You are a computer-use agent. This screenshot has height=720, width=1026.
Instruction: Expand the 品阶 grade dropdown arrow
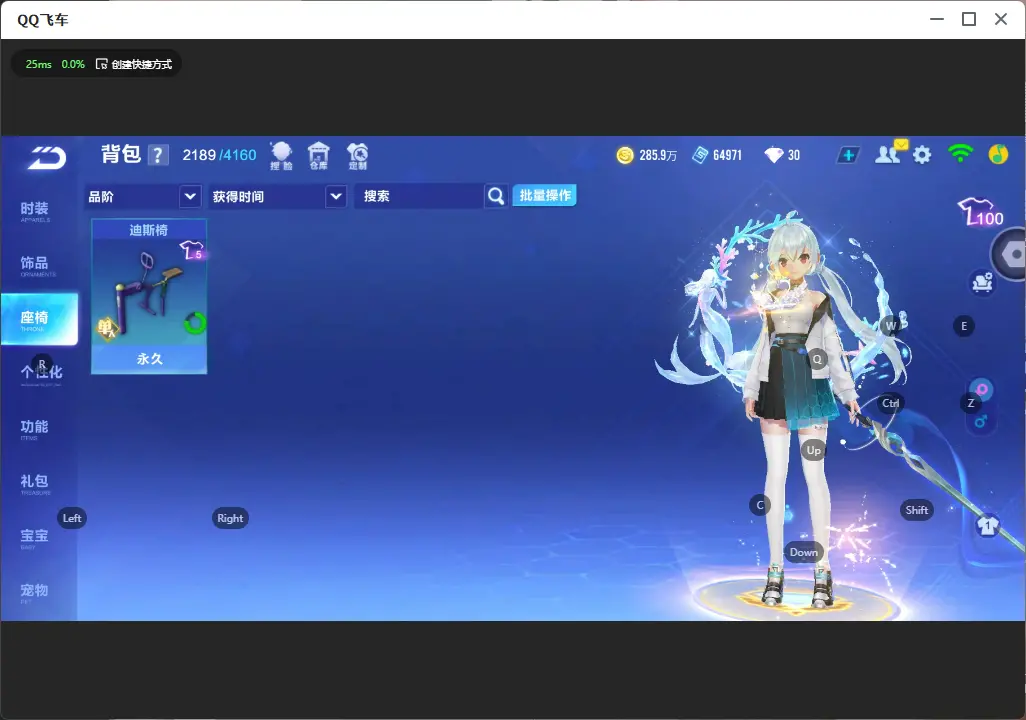coord(190,196)
